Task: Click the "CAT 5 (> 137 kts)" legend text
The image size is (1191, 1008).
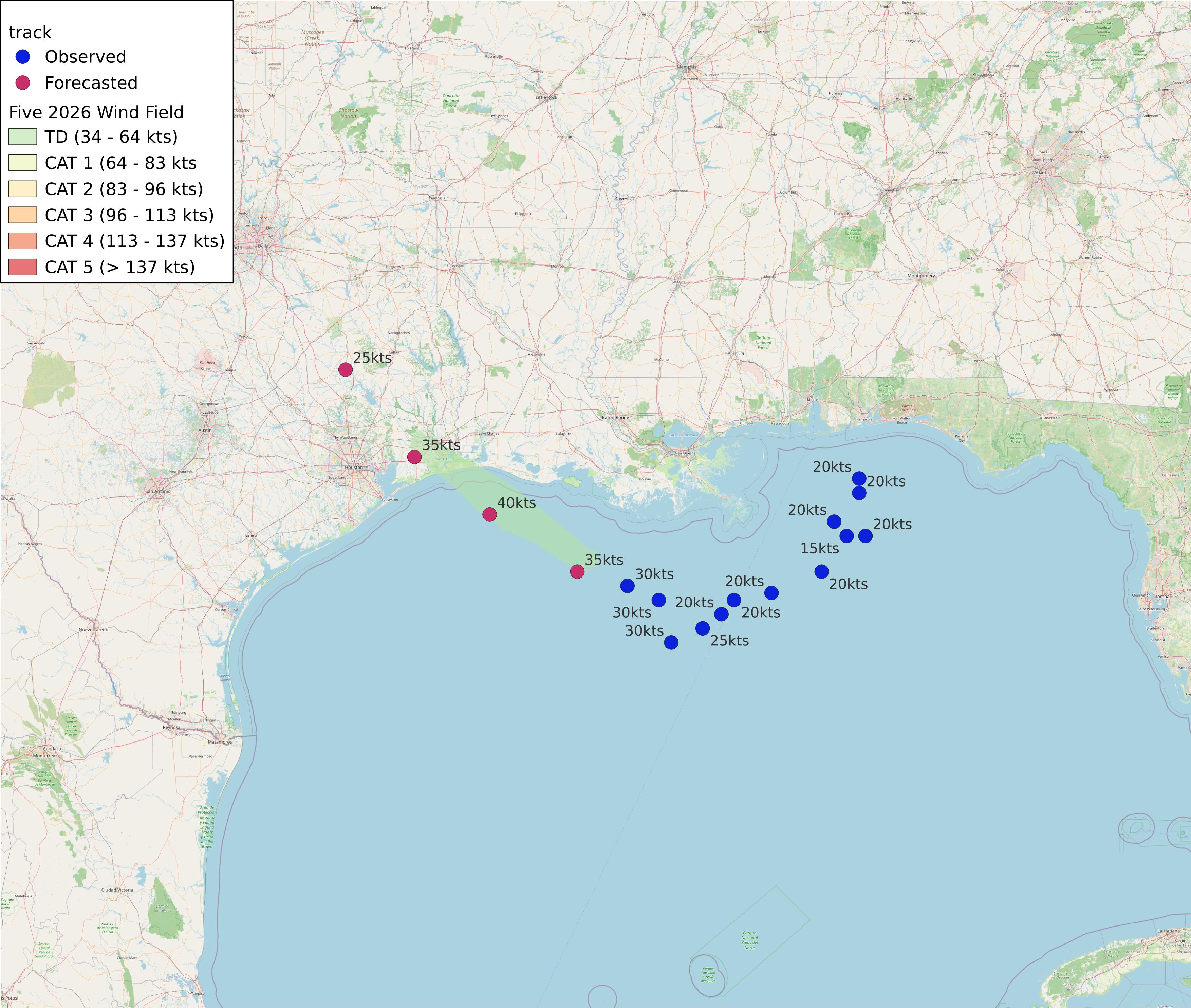Action: tap(120, 267)
